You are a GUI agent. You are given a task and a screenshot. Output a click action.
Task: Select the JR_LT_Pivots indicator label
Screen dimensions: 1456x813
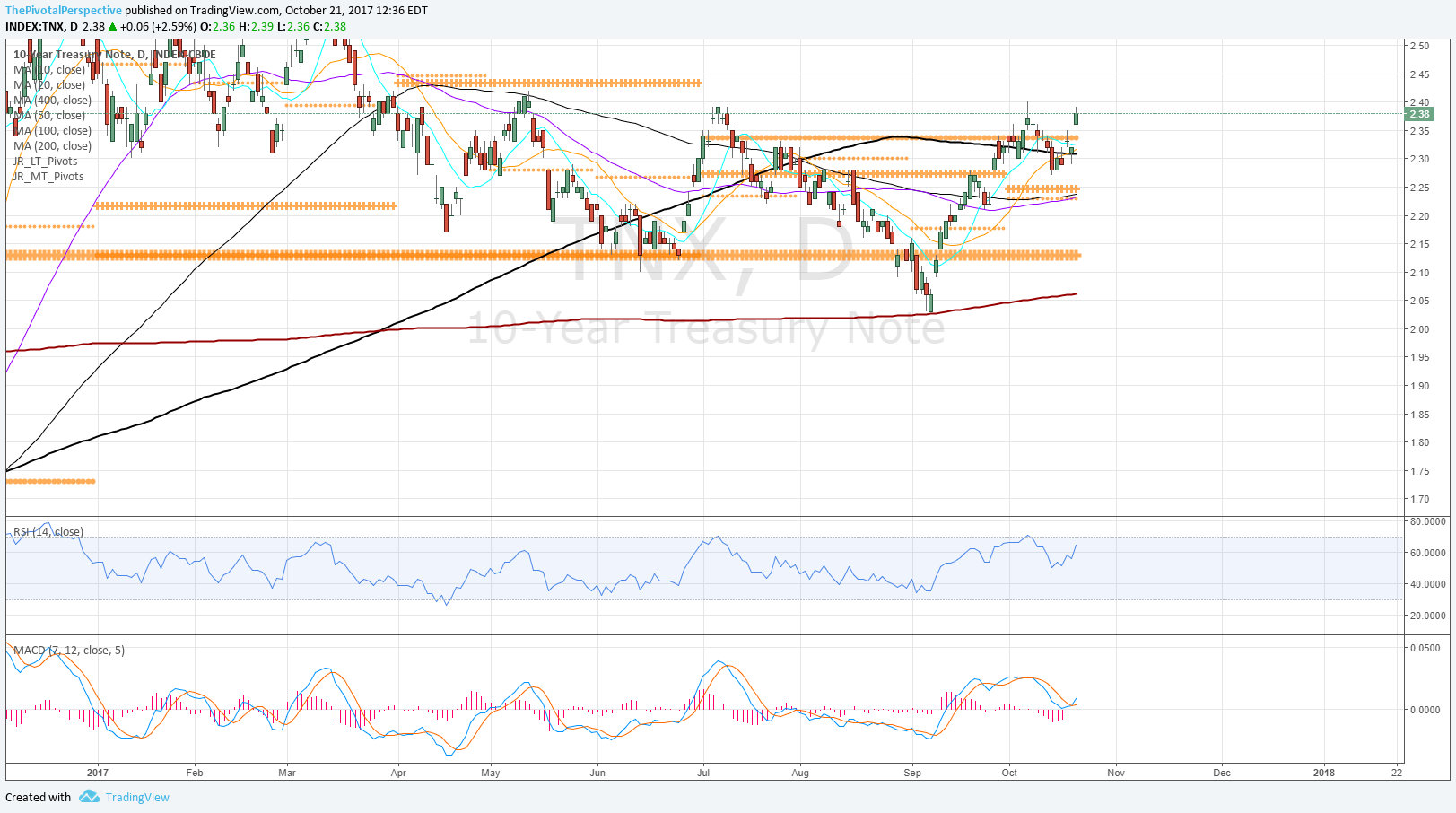pyautogui.click(x=45, y=162)
